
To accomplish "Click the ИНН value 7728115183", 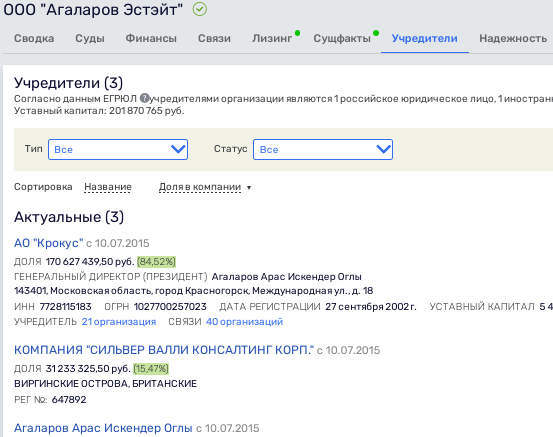I will (x=65, y=306).
